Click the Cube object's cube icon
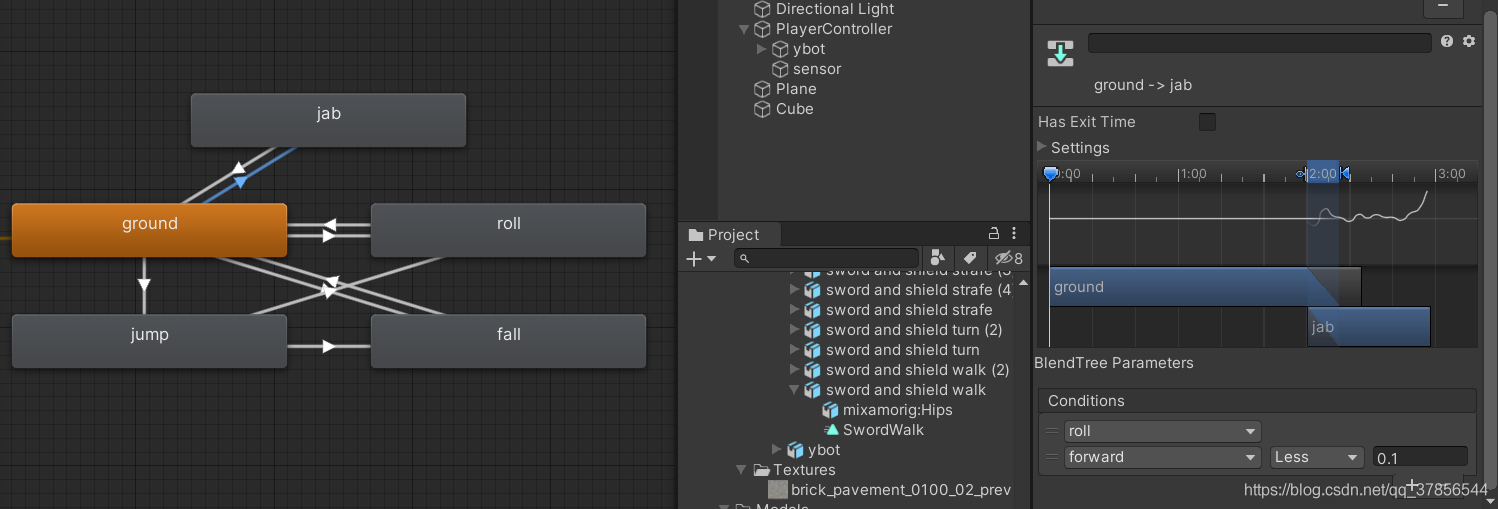1498x509 pixels. 762,109
